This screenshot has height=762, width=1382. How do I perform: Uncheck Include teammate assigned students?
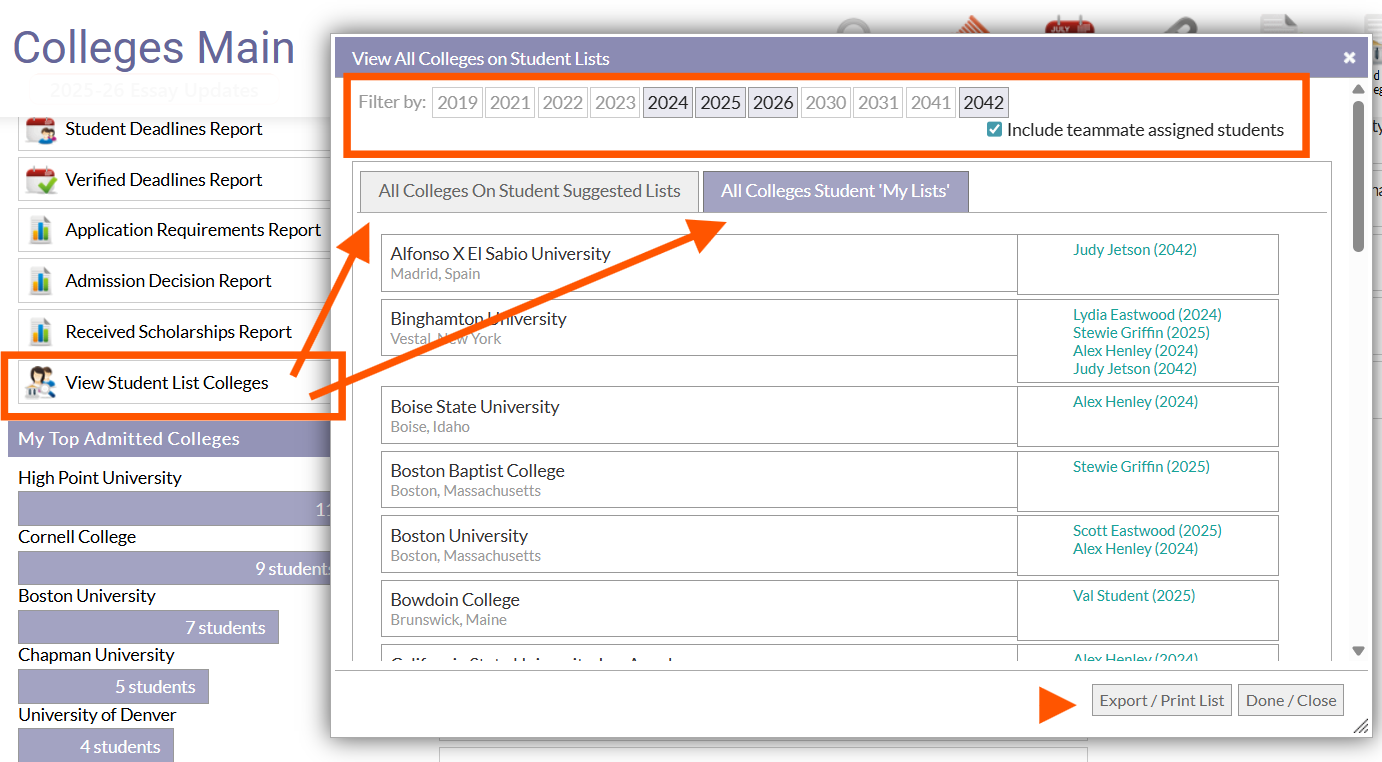[x=994, y=129]
